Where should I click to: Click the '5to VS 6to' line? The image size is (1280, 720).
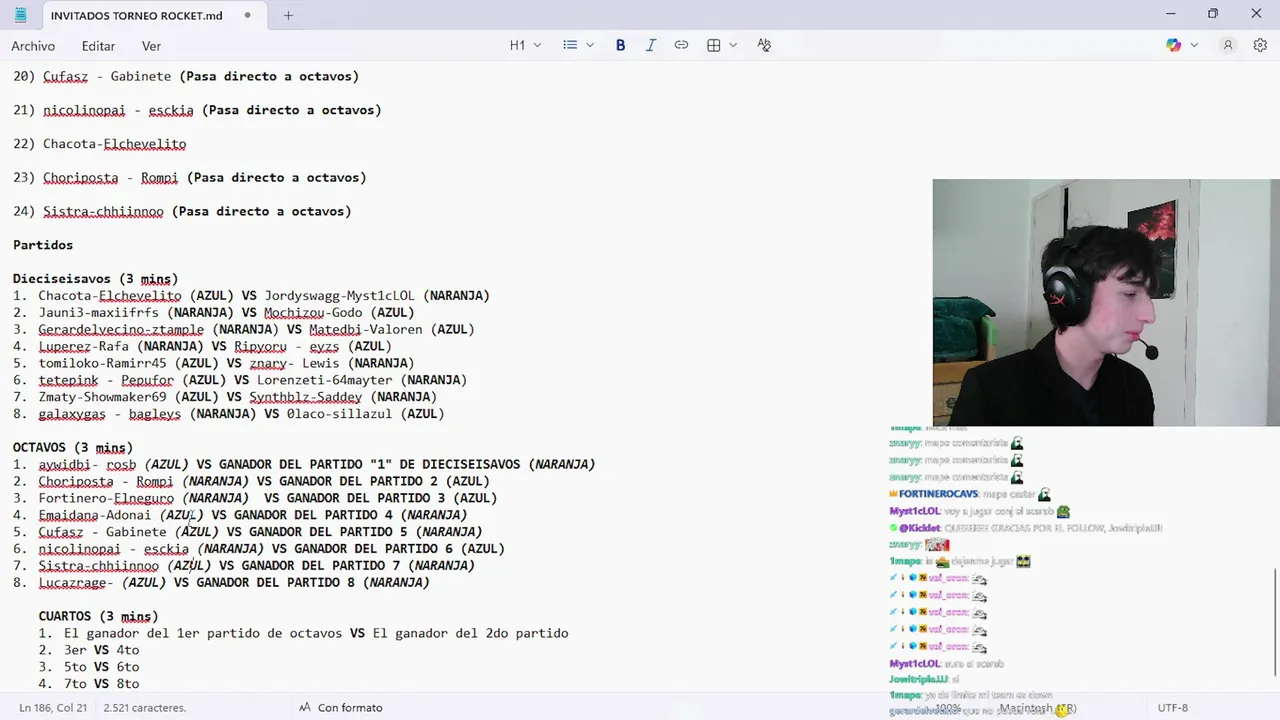pos(101,667)
